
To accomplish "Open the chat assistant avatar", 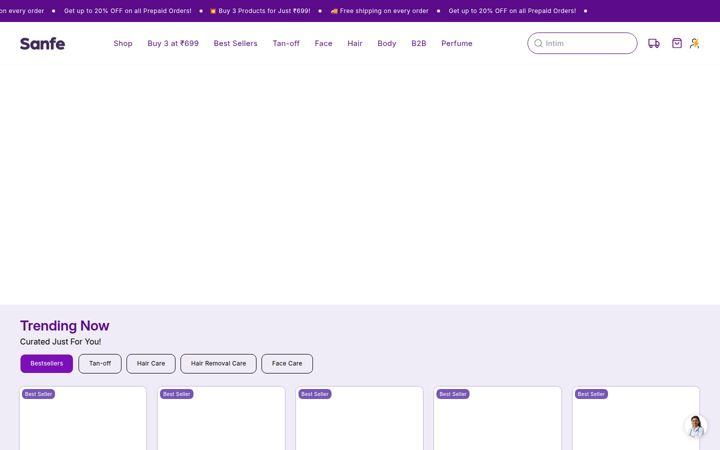I will tap(695, 426).
